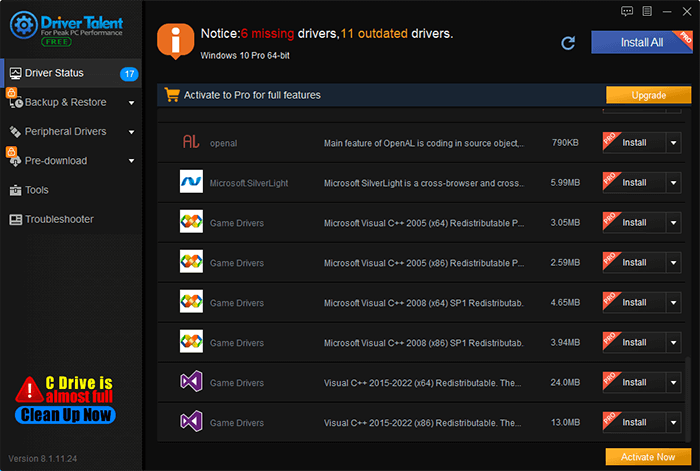Open dropdown for Visual C++ 2008 (x64) SP1
Image resolution: width=700 pixels, height=471 pixels.
point(673,303)
